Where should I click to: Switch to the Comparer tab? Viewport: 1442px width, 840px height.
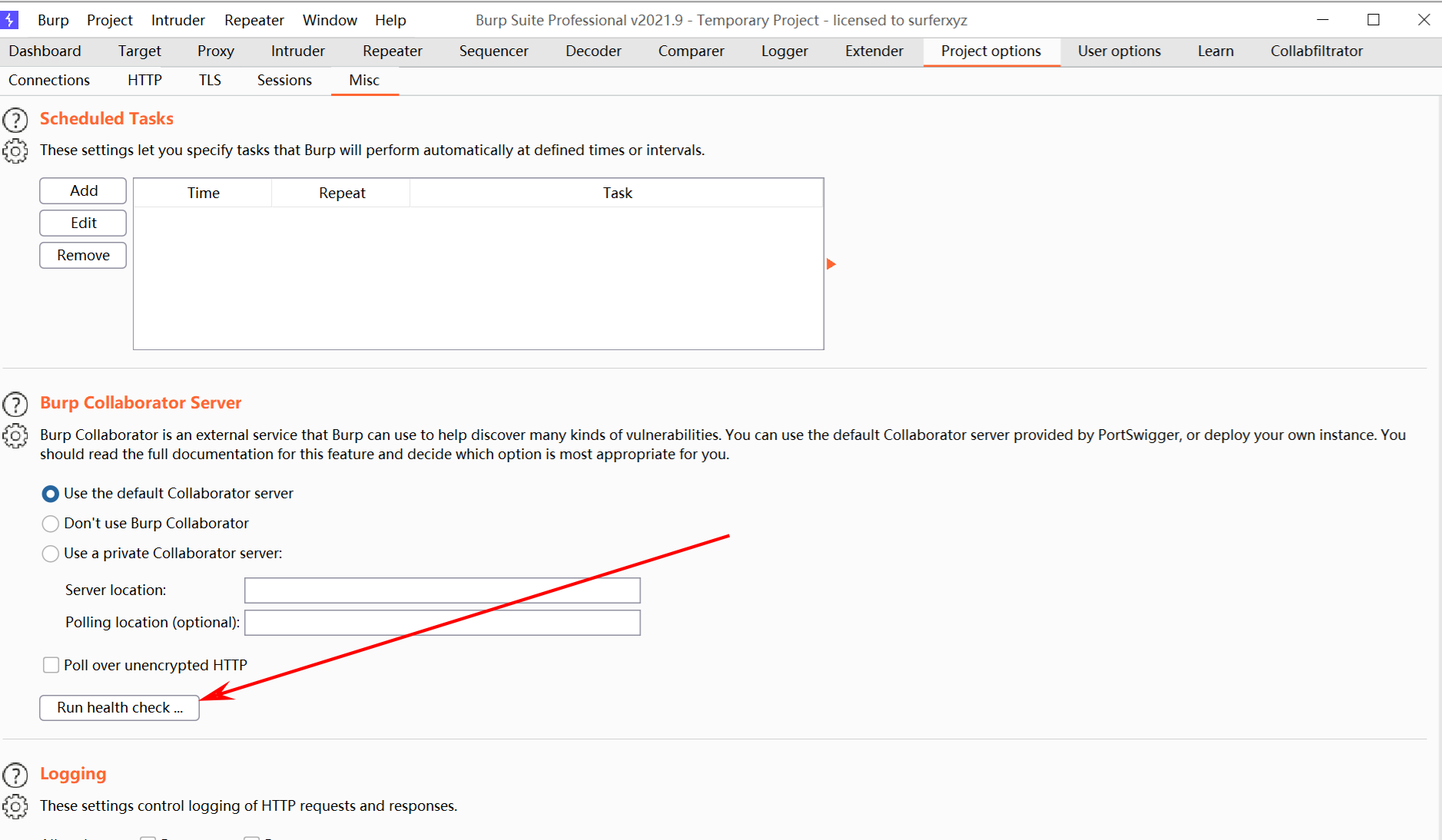pyautogui.click(x=691, y=51)
